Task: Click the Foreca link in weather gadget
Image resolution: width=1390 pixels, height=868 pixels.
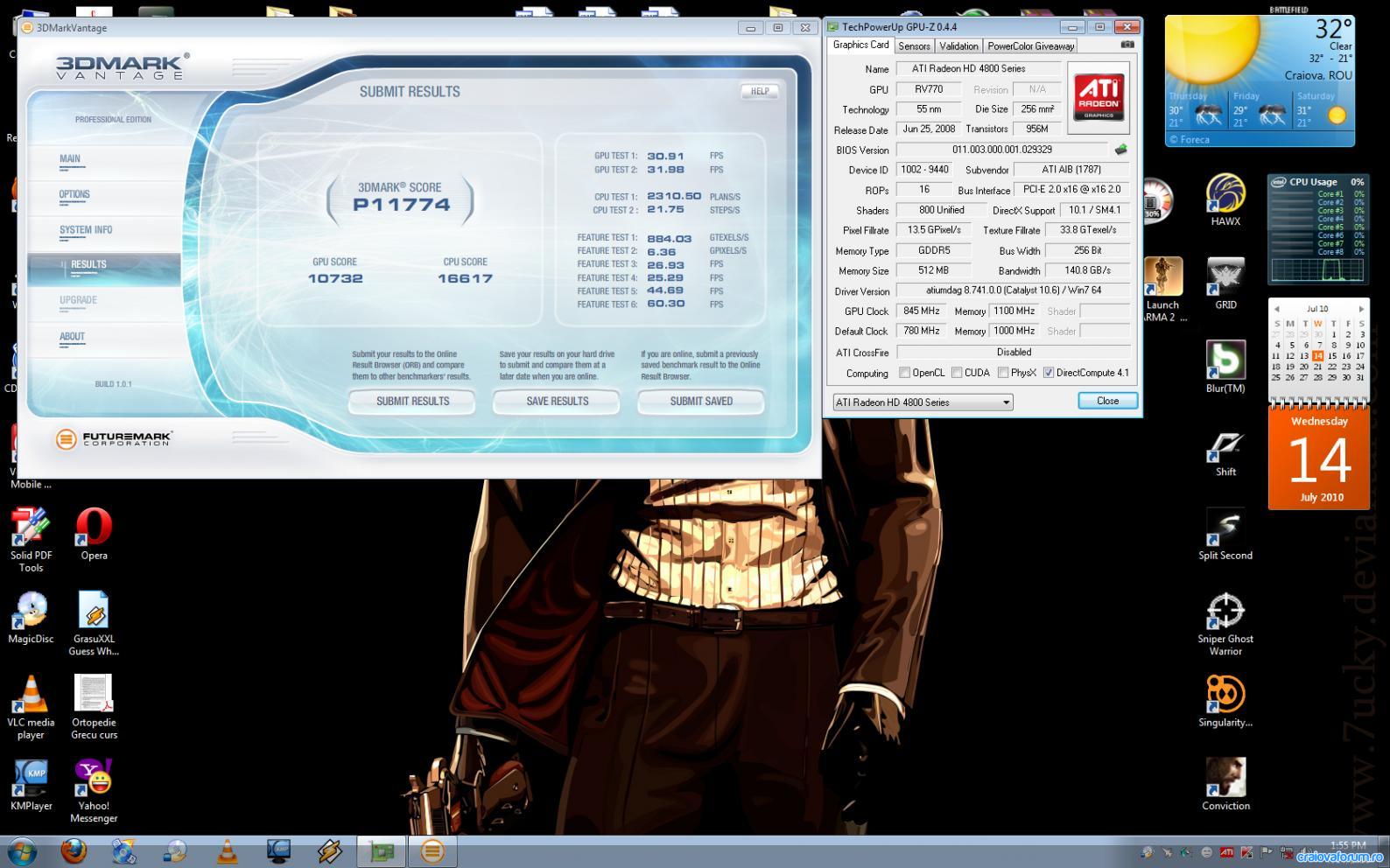Action: tap(1190, 139)
